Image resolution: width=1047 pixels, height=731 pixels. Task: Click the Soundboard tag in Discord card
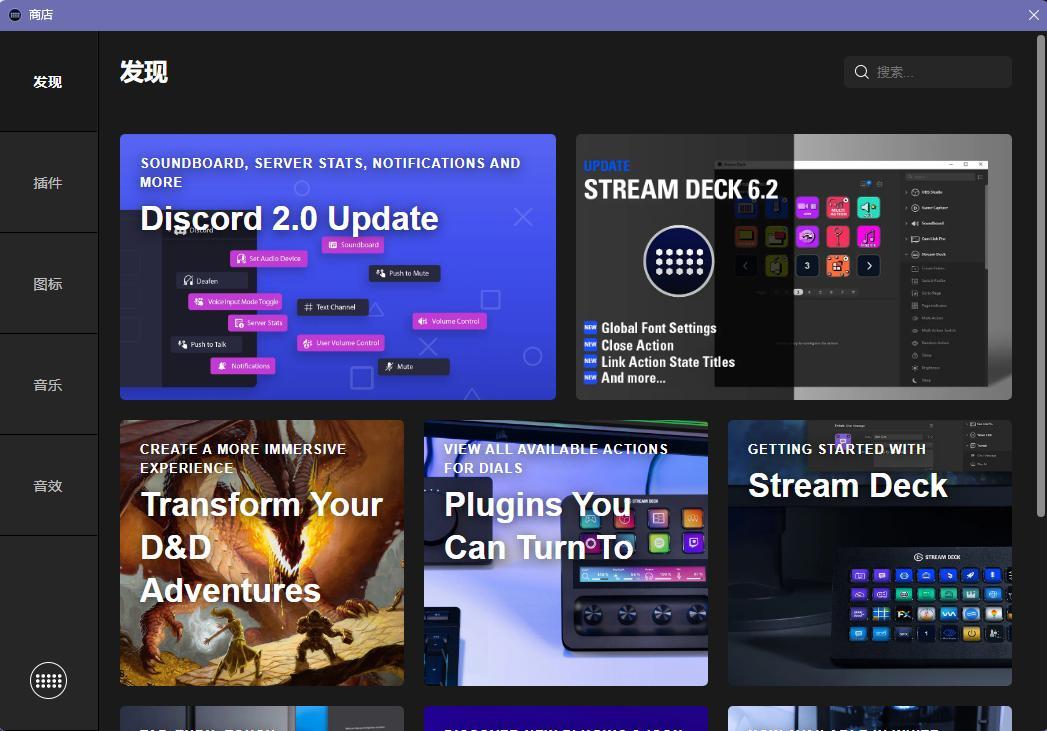[353, 245]
